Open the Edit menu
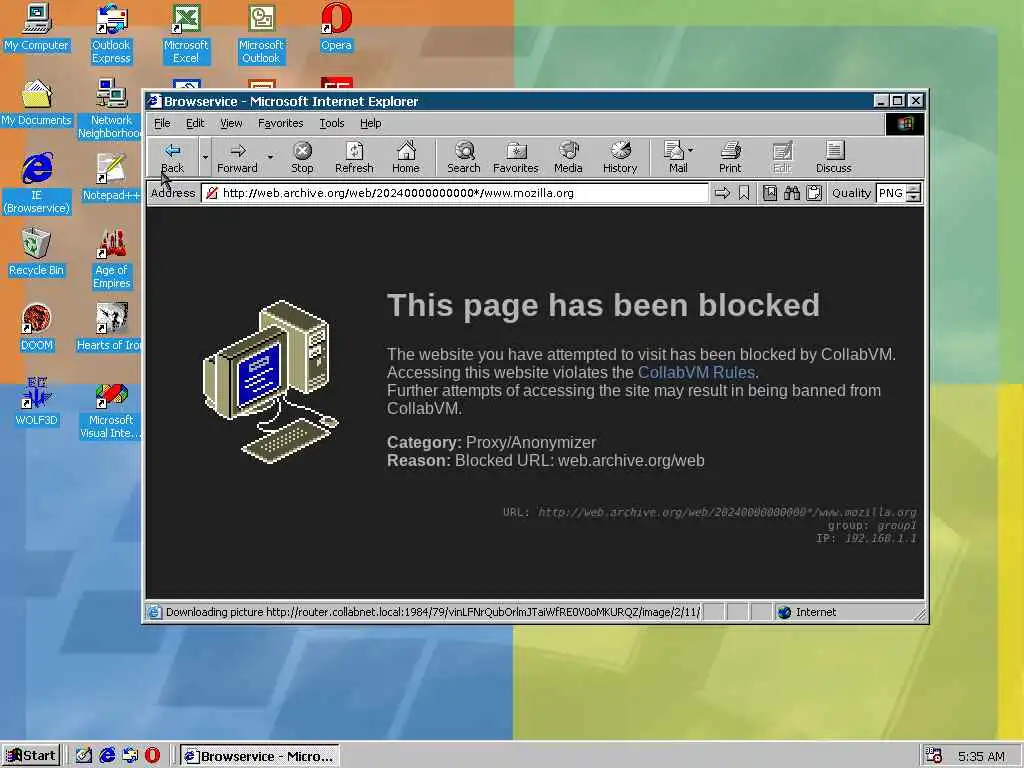 (195, 123)
